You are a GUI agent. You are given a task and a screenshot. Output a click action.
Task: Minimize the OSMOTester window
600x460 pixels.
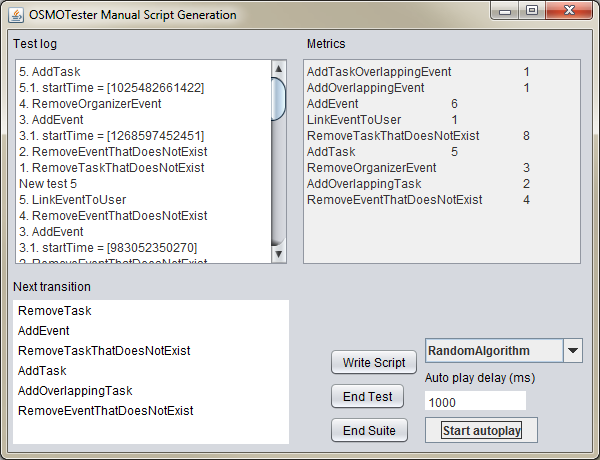(x=508, y=11)
